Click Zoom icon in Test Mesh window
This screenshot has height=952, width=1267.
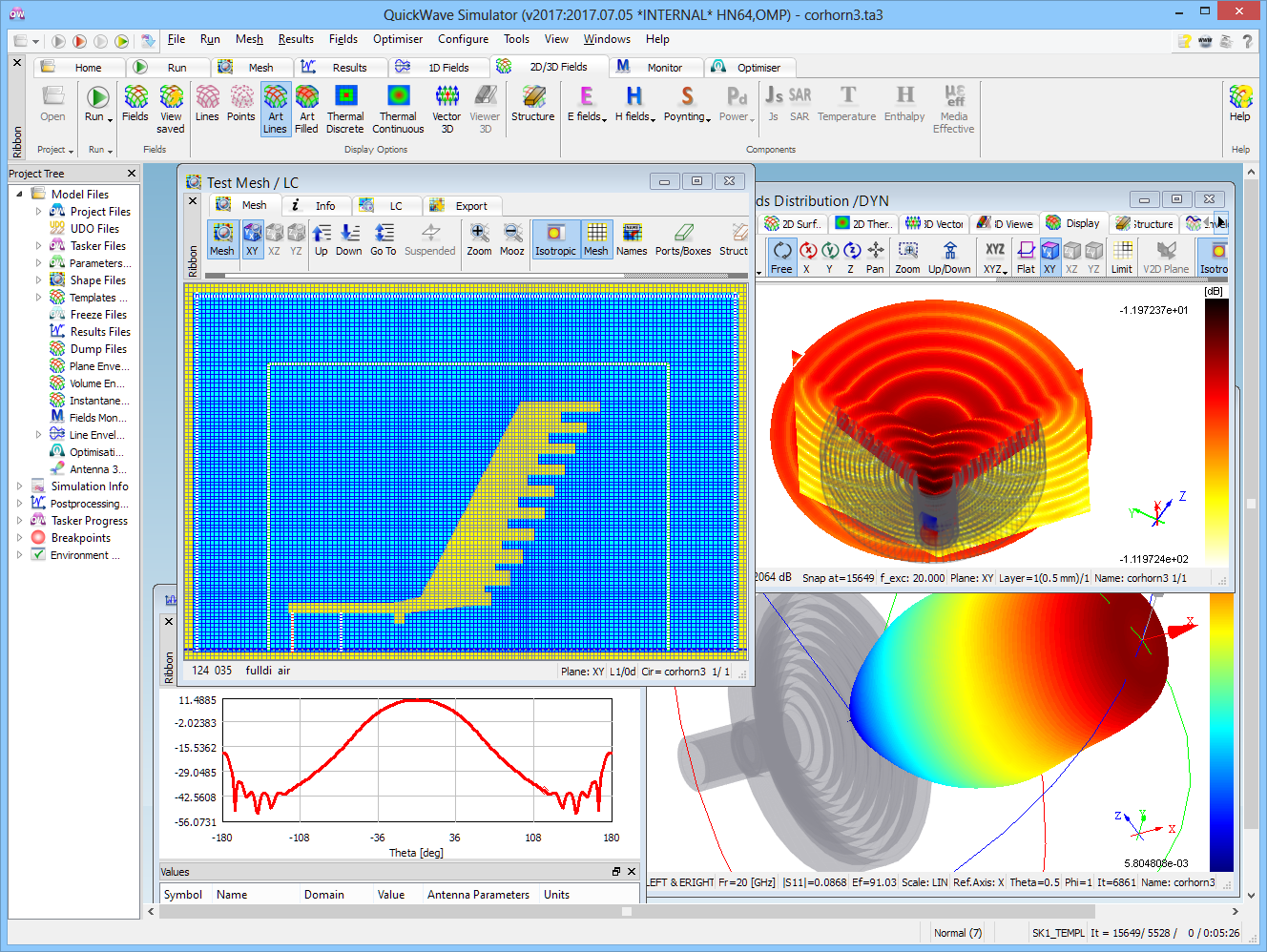pos(479,239)
